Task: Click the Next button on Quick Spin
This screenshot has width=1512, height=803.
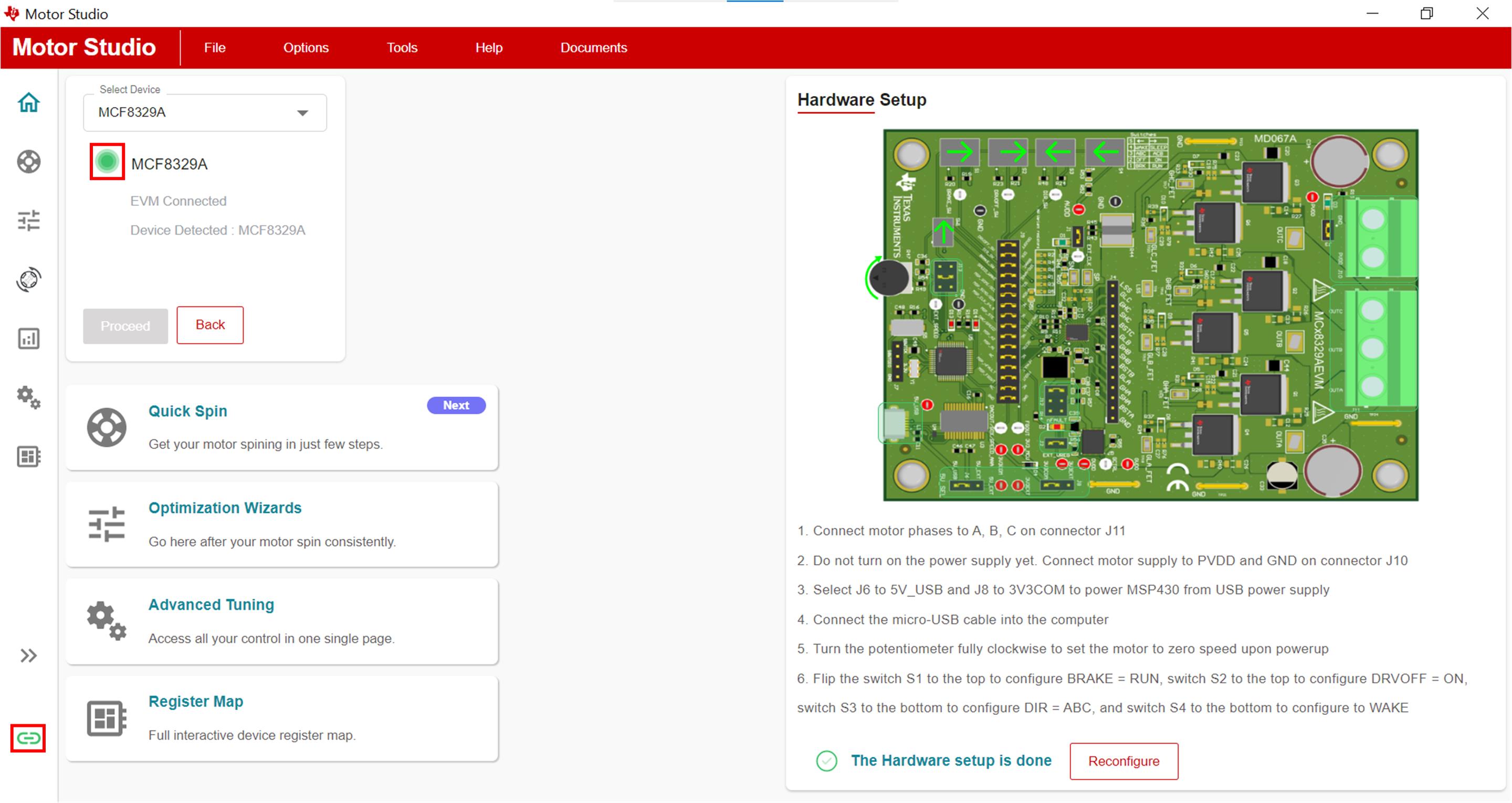Action: coord(456,405)
